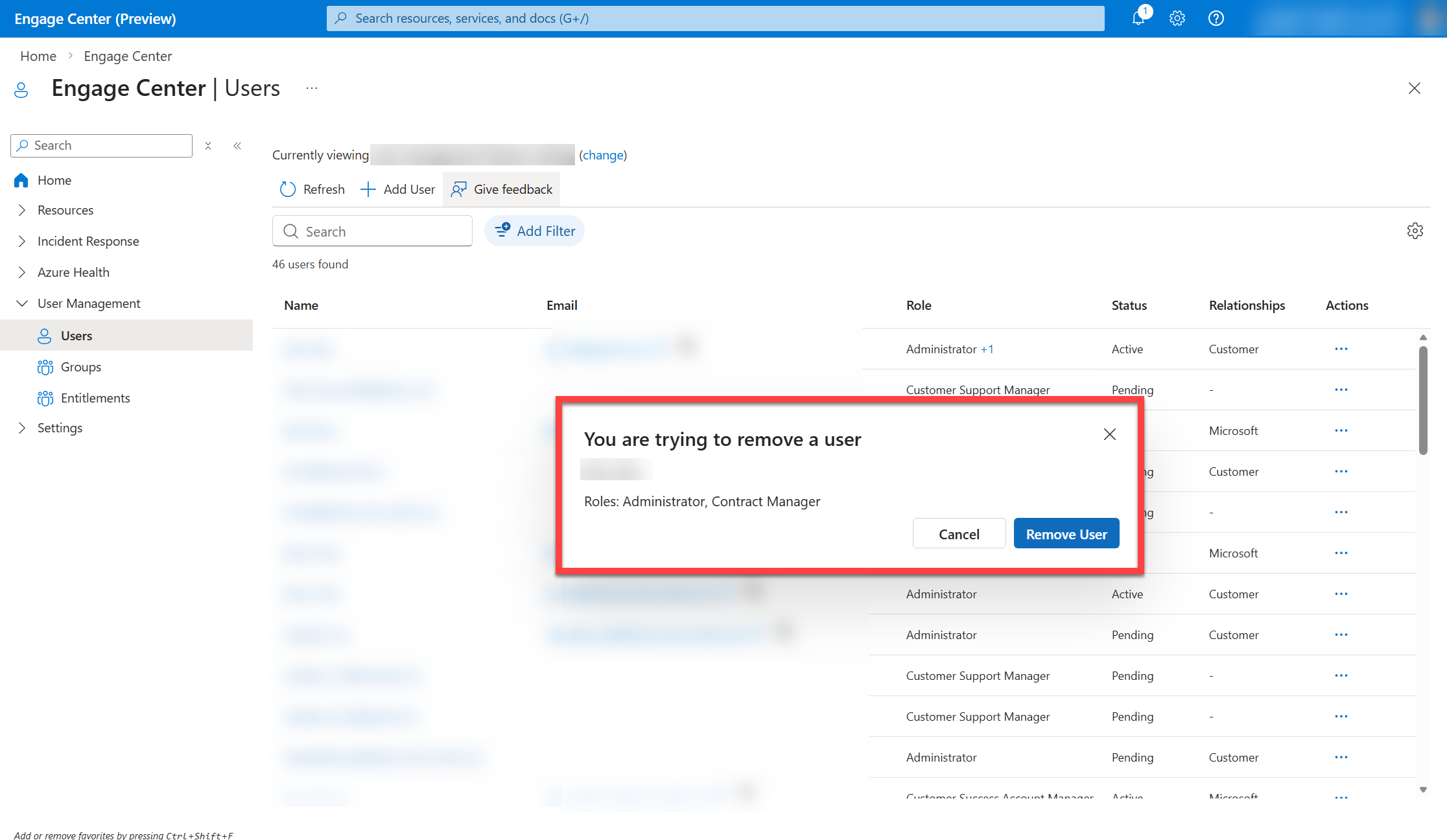This screenshot has width=1447, height=840.
Task: Collapse the sidebar with the double chevron
Action: [x=237, y=146]
